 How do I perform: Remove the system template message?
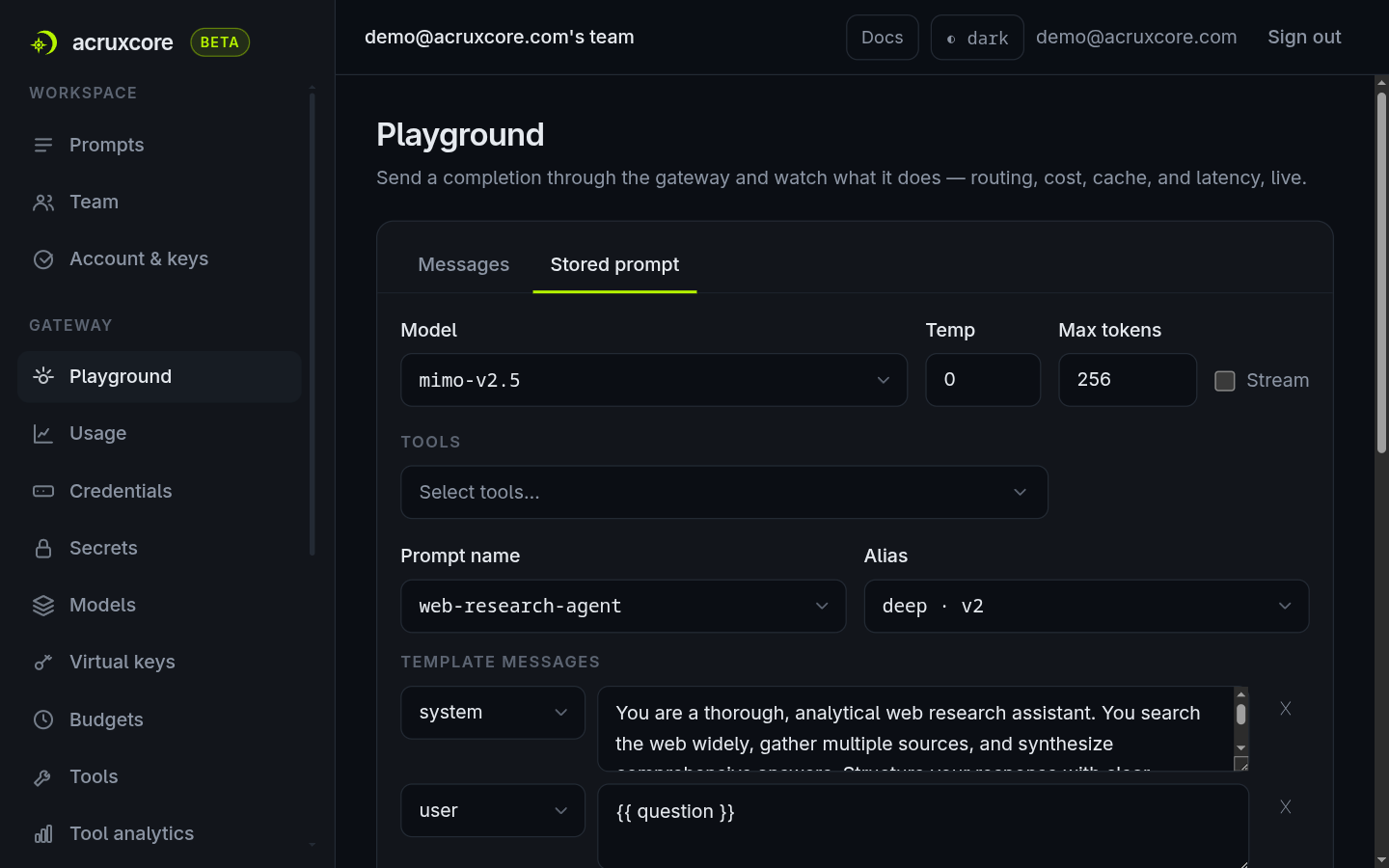(x=1286, y=709)
